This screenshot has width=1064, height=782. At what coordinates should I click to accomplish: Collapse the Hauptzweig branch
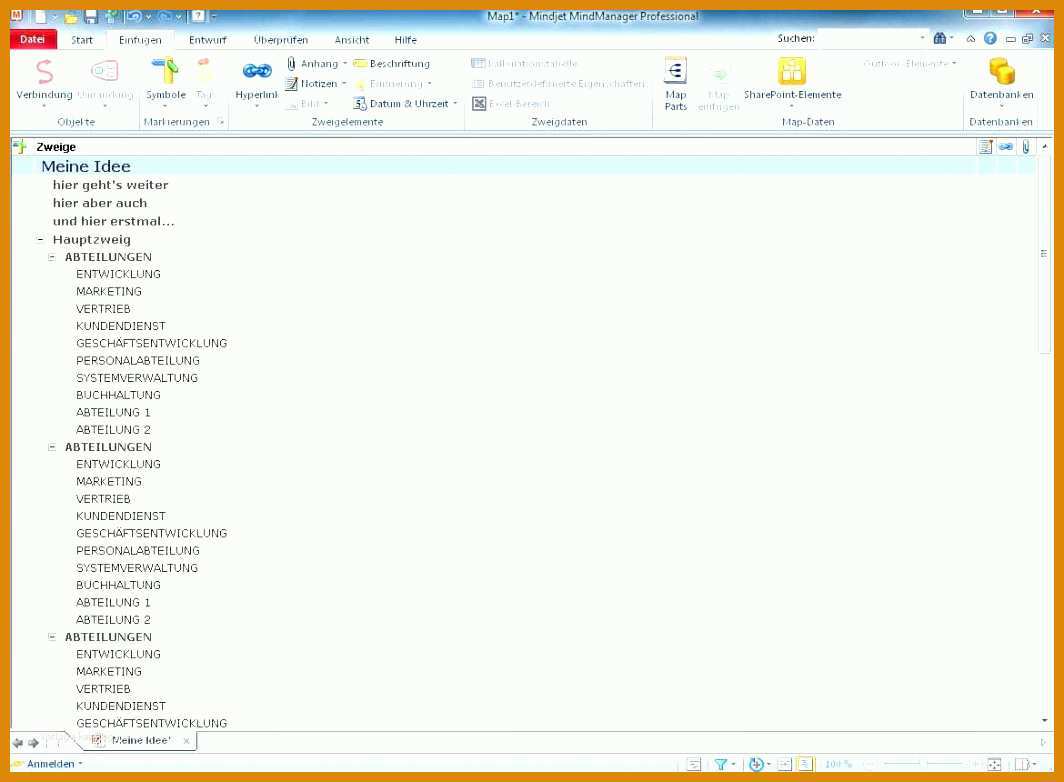coord(41,240)
